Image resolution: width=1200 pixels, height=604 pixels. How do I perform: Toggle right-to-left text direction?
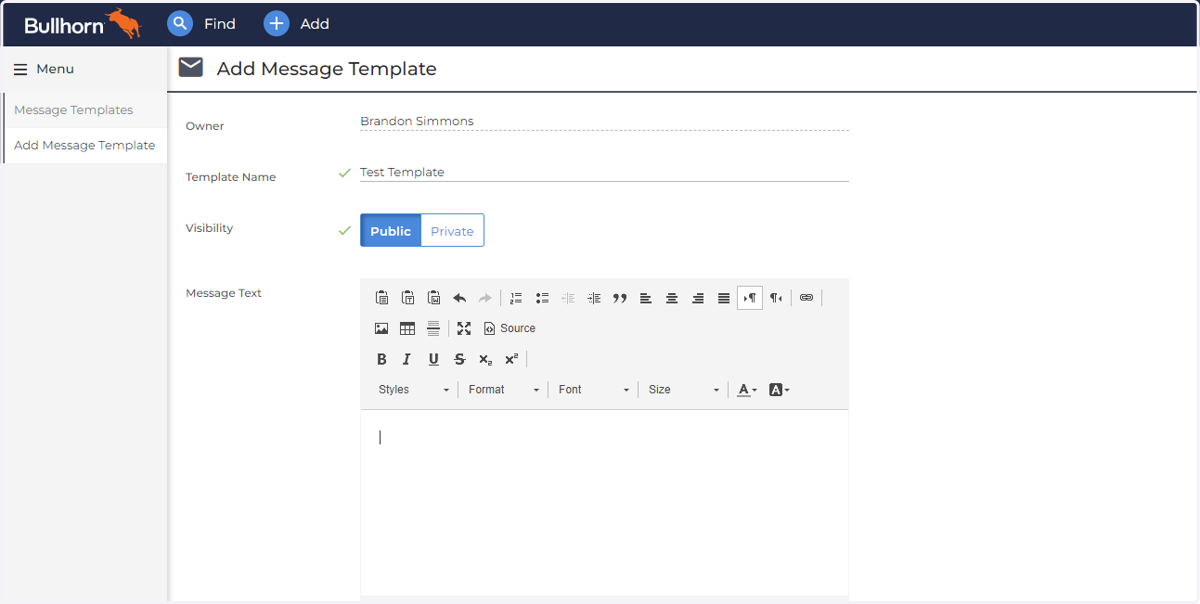776,298
